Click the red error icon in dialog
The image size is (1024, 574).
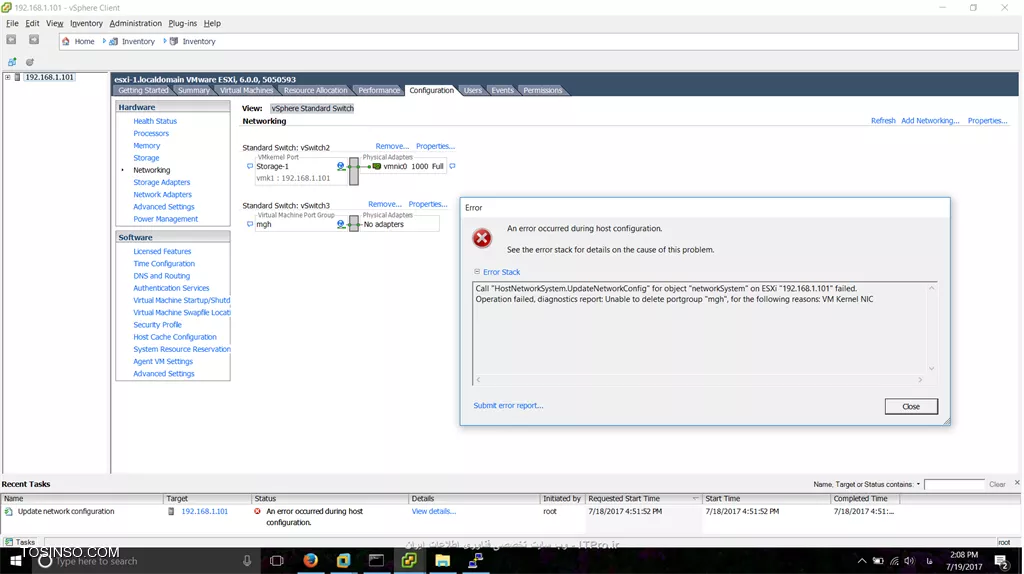[482, 238]
